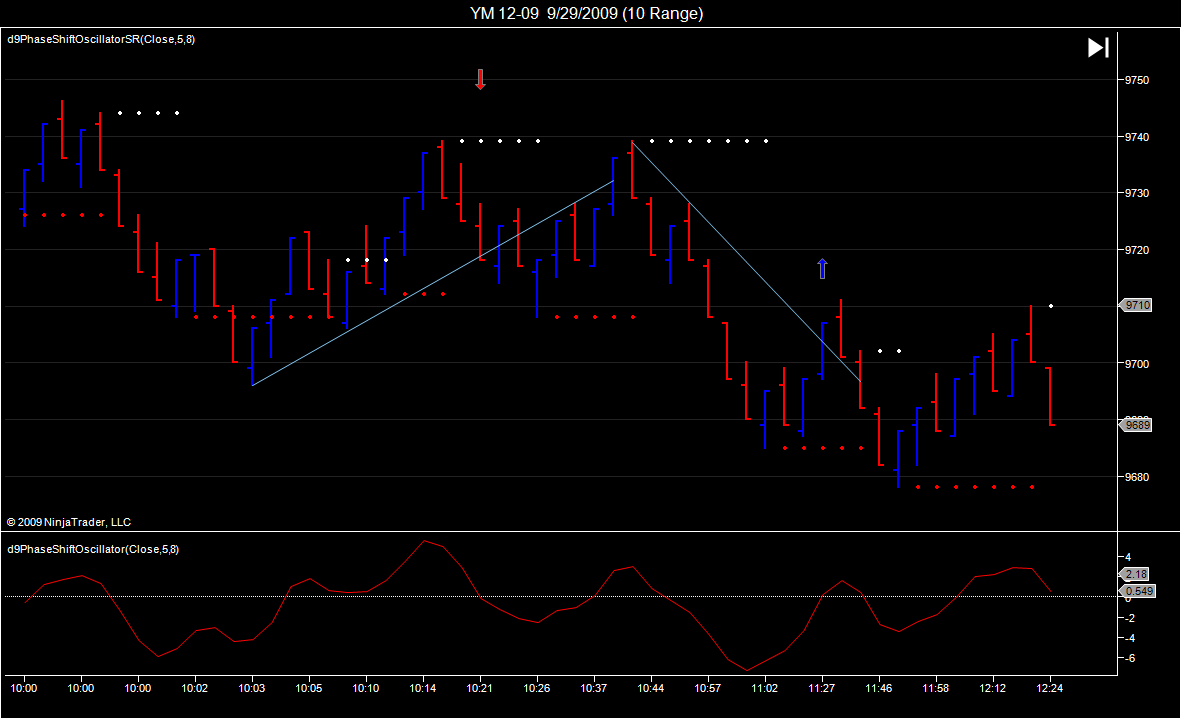Click the 10:26 time axis label
Image resolution: width=1181 pixels, height=719 pixels.
point(537,688)
